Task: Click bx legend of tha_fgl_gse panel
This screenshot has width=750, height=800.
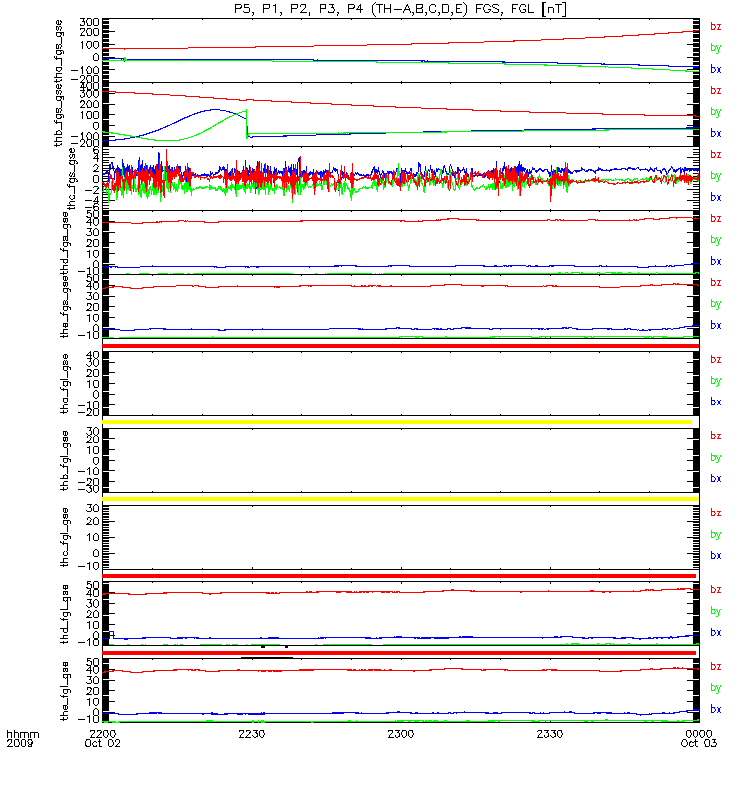Action: pyautogui.click(x=716, y=402)
